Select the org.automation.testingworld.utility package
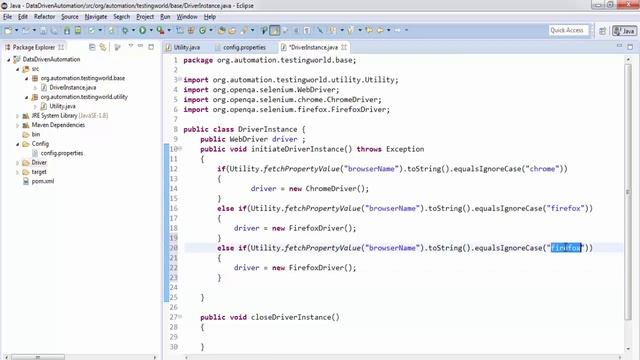 pos(80,97)
